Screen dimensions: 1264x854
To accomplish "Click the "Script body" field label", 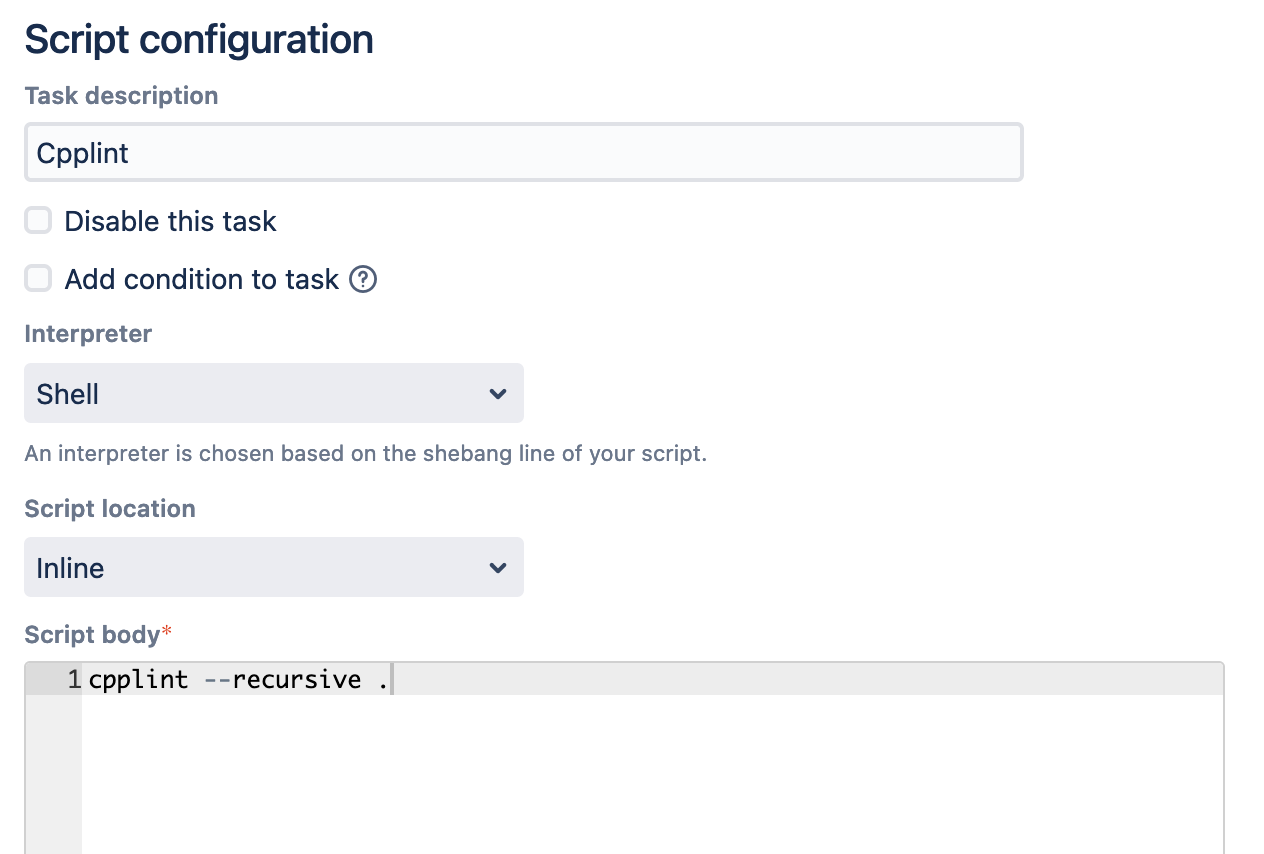I will click(x=92, y=635).
